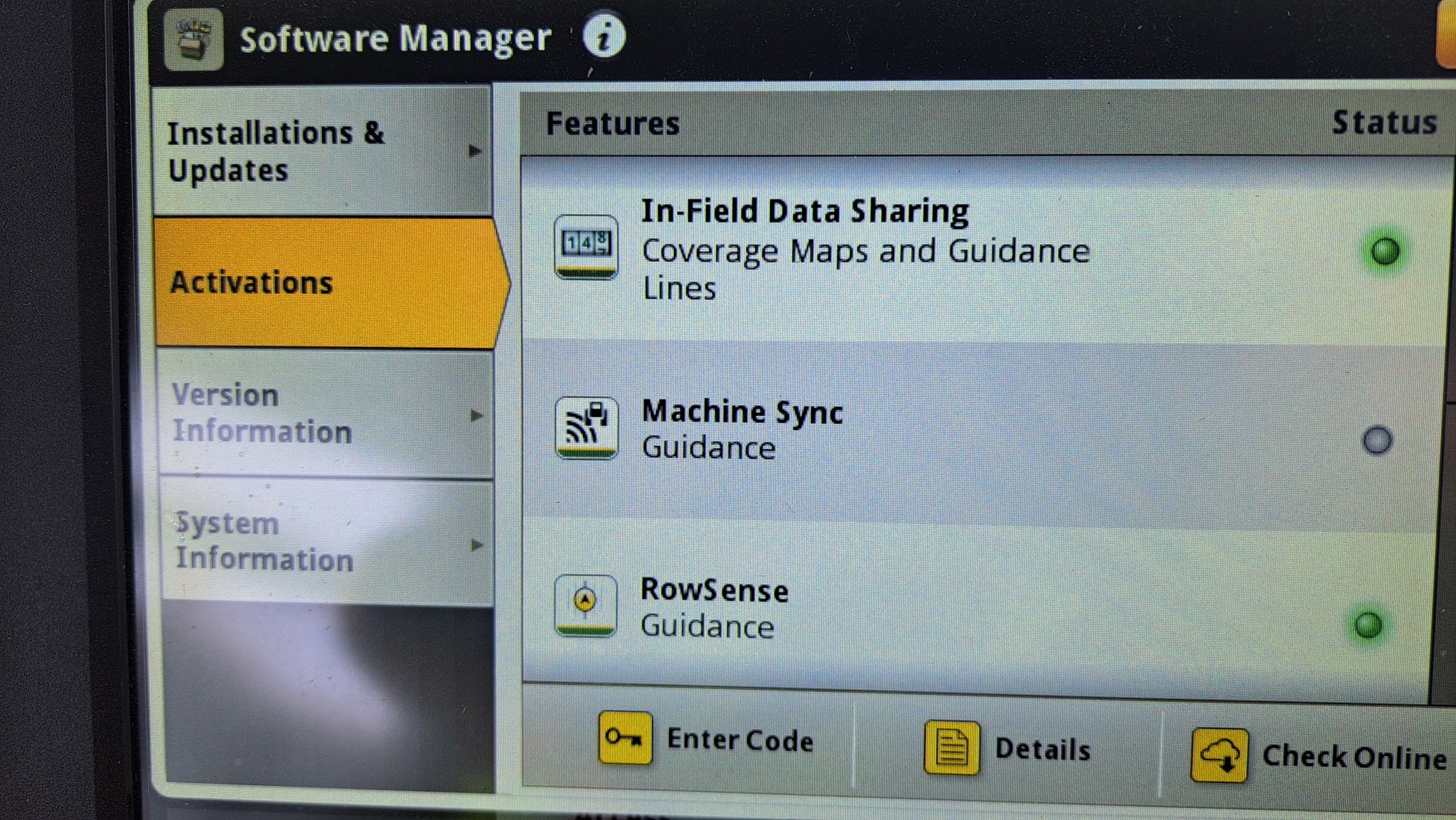The image size is (1456, 820).
Task: Open the System Information tab
Action: (328, 542)
